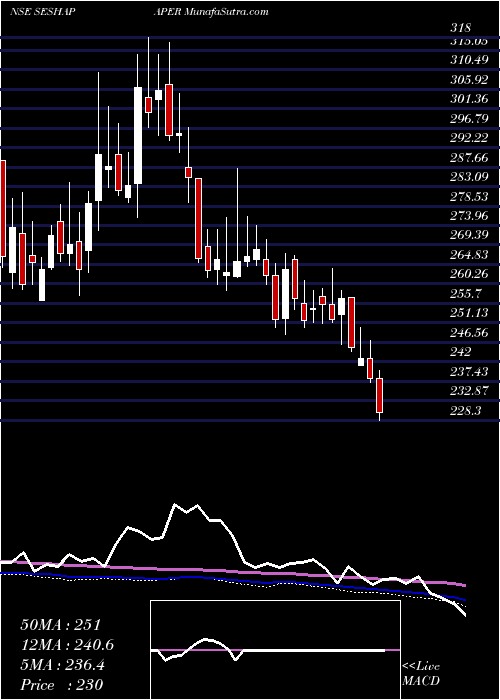Select the 255.7 price axis label

(x=466, y=293)
